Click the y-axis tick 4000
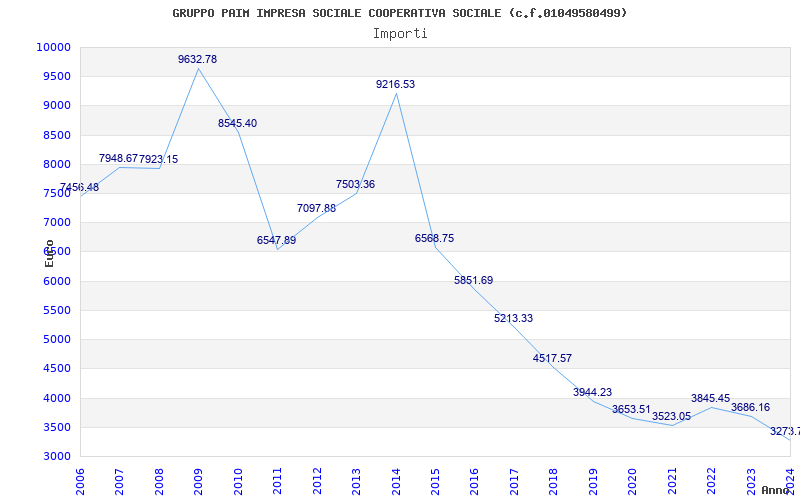 tap(56, 398)
